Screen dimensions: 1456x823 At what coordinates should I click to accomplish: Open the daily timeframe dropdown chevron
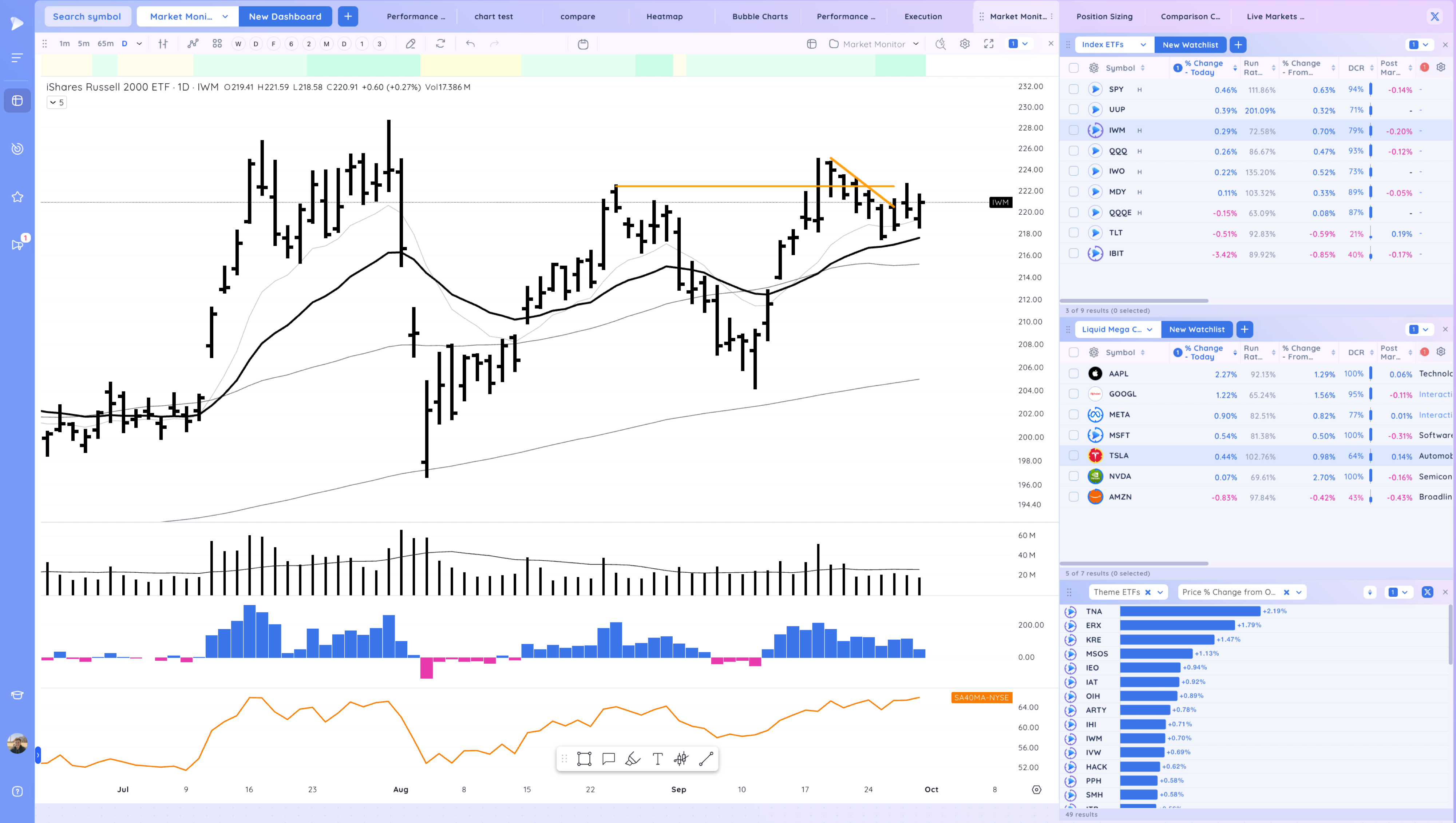coord(139,44)
